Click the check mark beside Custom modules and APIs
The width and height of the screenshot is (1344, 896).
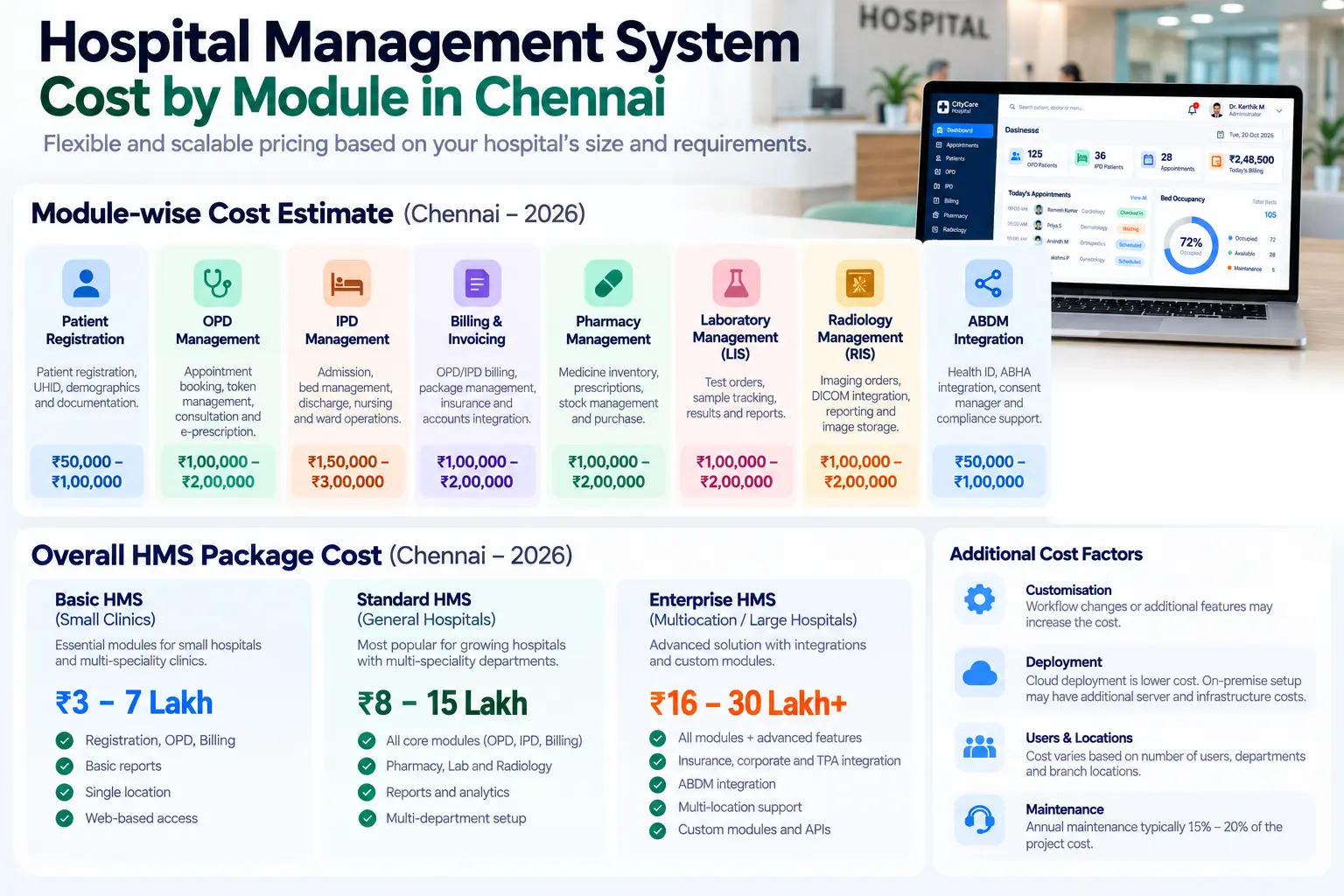coord(658,830)
